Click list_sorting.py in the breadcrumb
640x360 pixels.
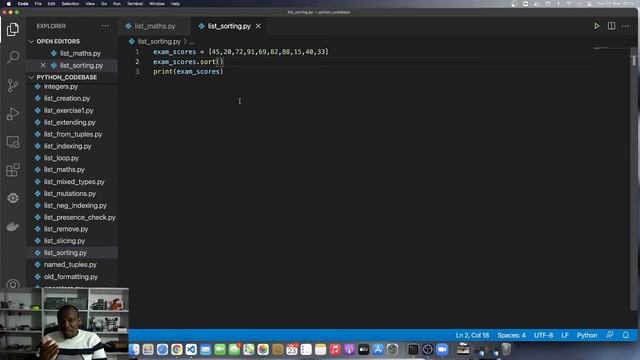pos(159,41)
